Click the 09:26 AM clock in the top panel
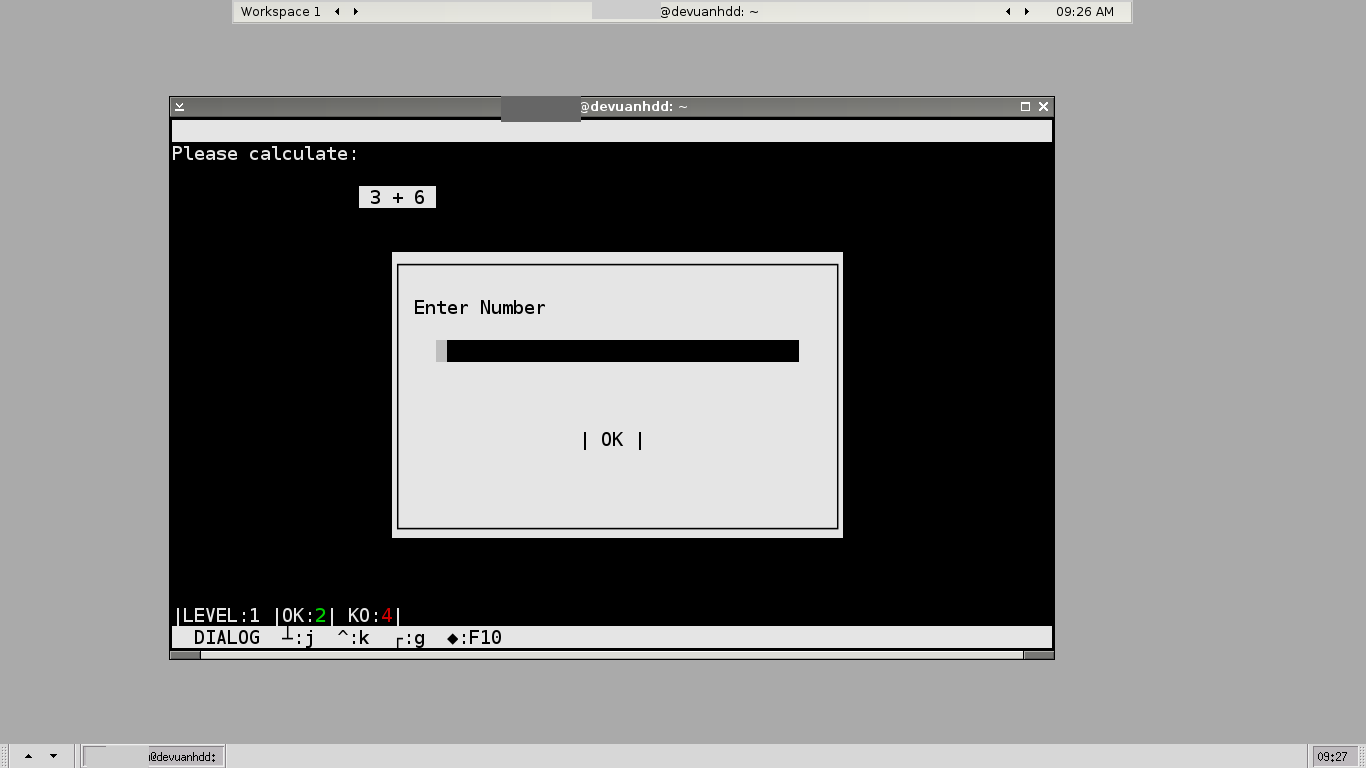Image resolution: width=1366 pixels, height=768 pixels. 1085,12
